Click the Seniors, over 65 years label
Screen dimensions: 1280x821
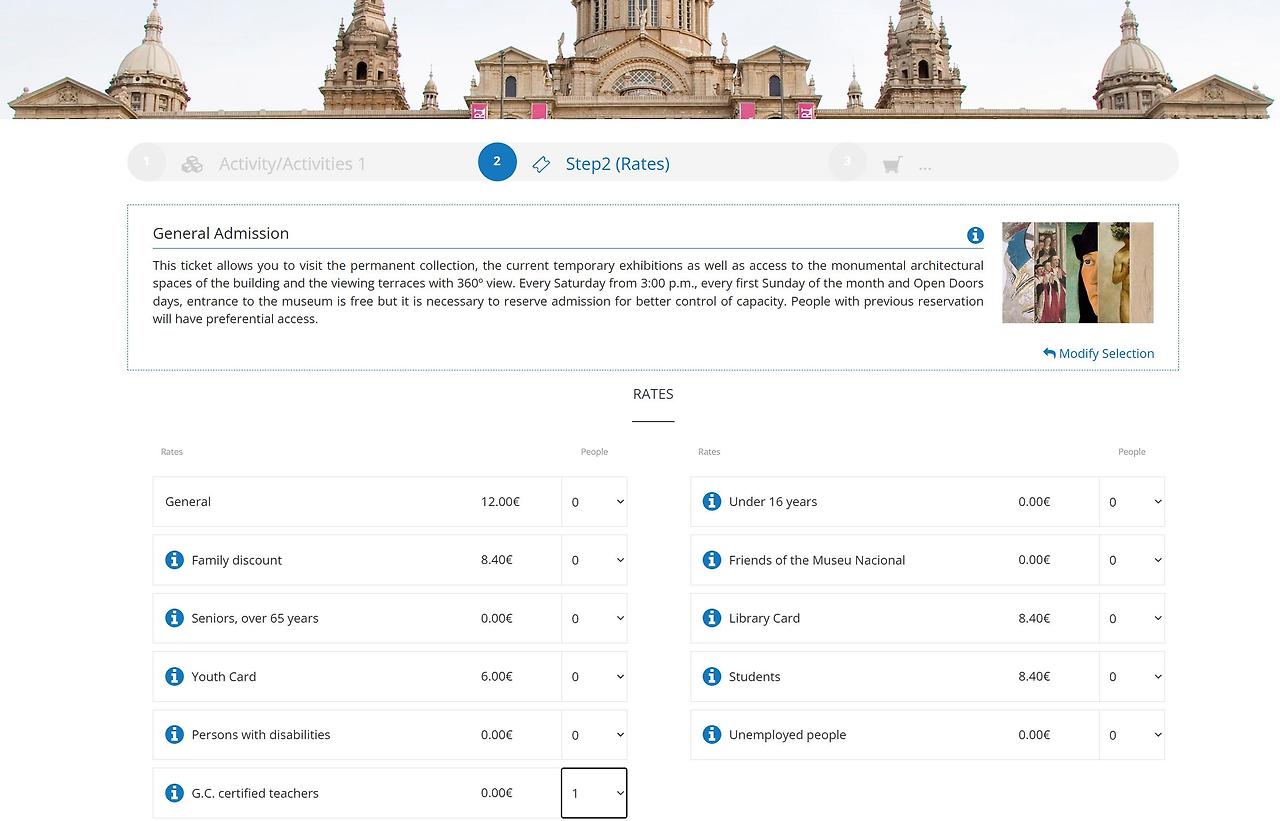[x=255, y=618]
